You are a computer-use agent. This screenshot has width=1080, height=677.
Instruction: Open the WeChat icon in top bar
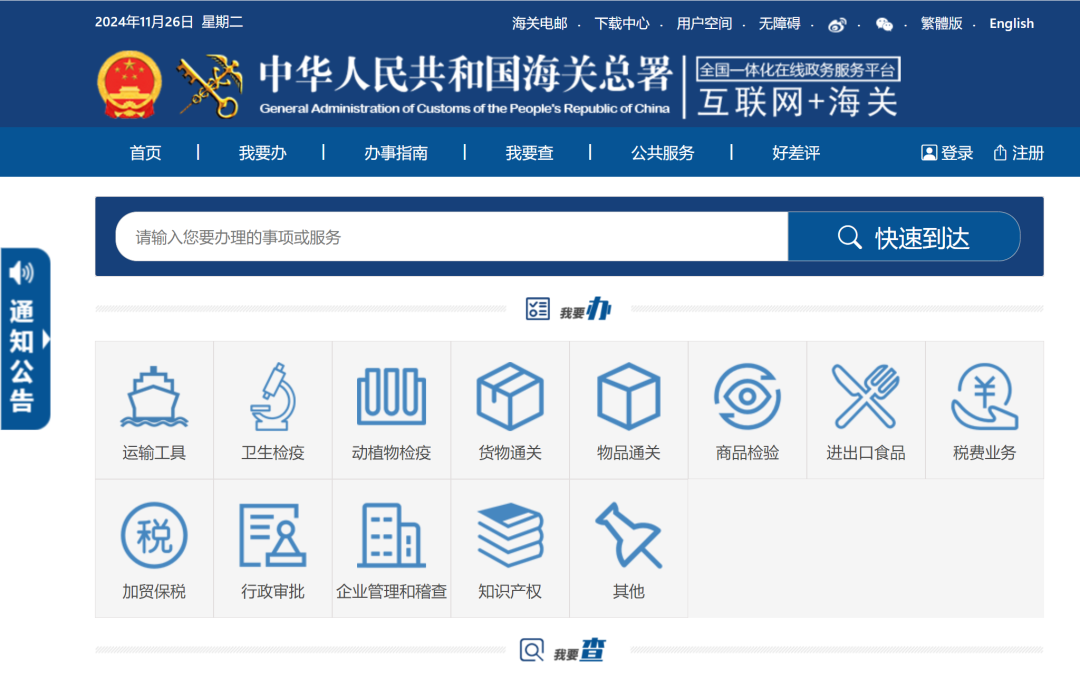coord(884,25)
